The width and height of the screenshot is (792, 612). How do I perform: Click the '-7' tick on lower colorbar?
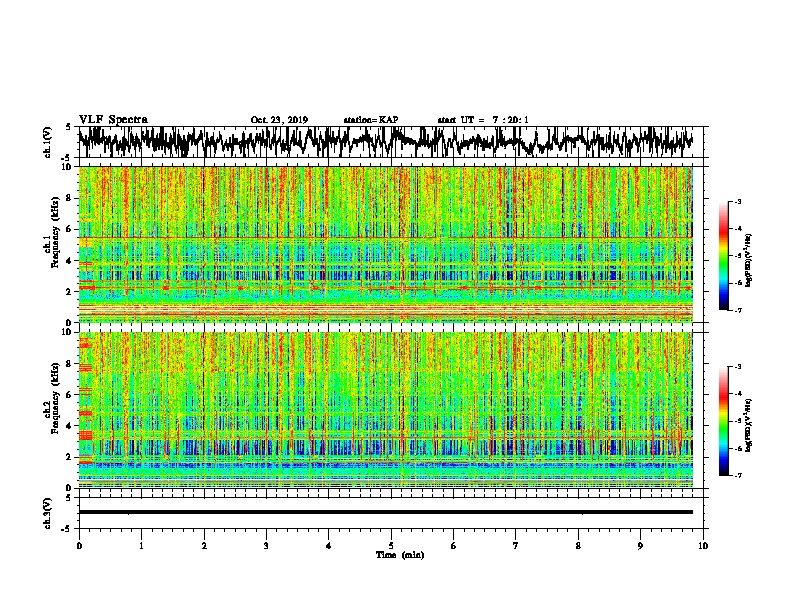[738, 475]
